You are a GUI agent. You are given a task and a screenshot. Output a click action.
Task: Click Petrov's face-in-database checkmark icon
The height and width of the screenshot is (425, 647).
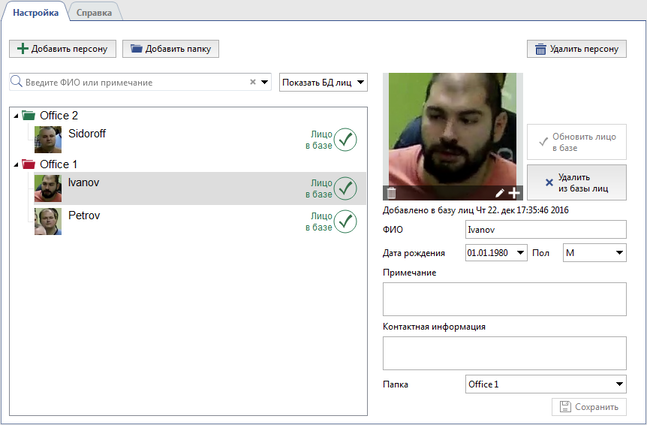pyautogui.click(x=346, y=220)
